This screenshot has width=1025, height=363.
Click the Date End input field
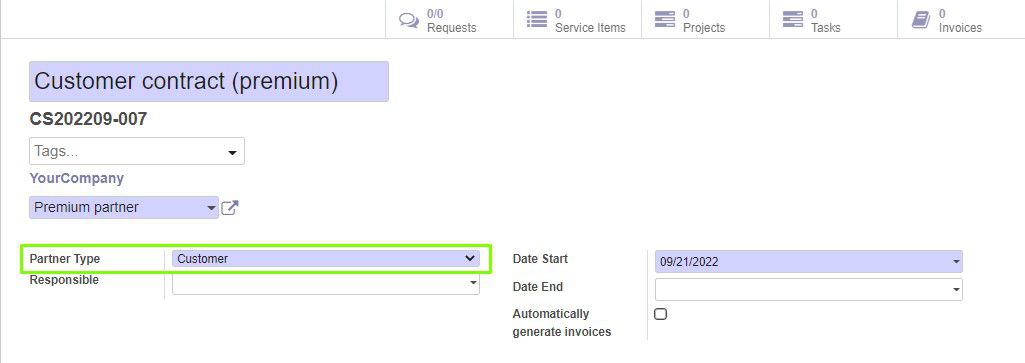tap(809, 289)
